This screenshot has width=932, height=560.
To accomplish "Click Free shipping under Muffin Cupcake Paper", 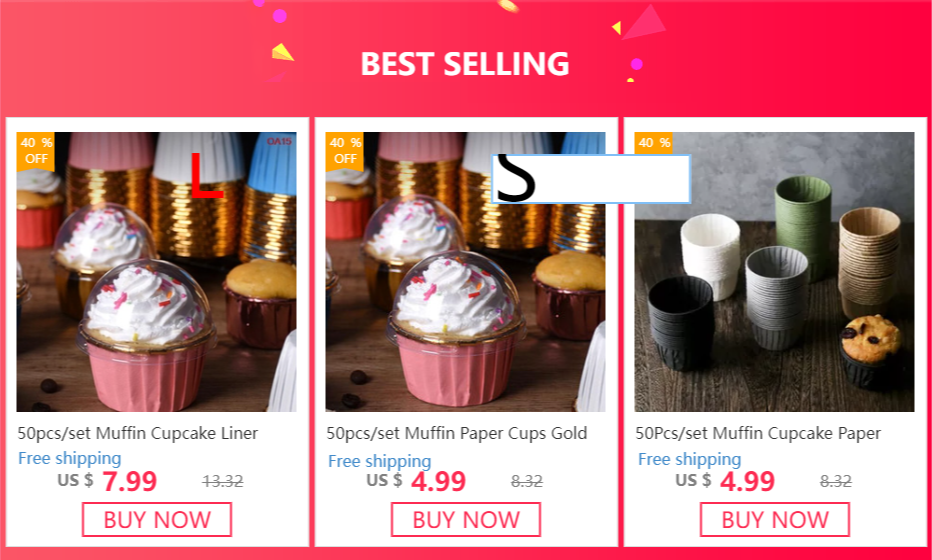I will tap(689, 459).
